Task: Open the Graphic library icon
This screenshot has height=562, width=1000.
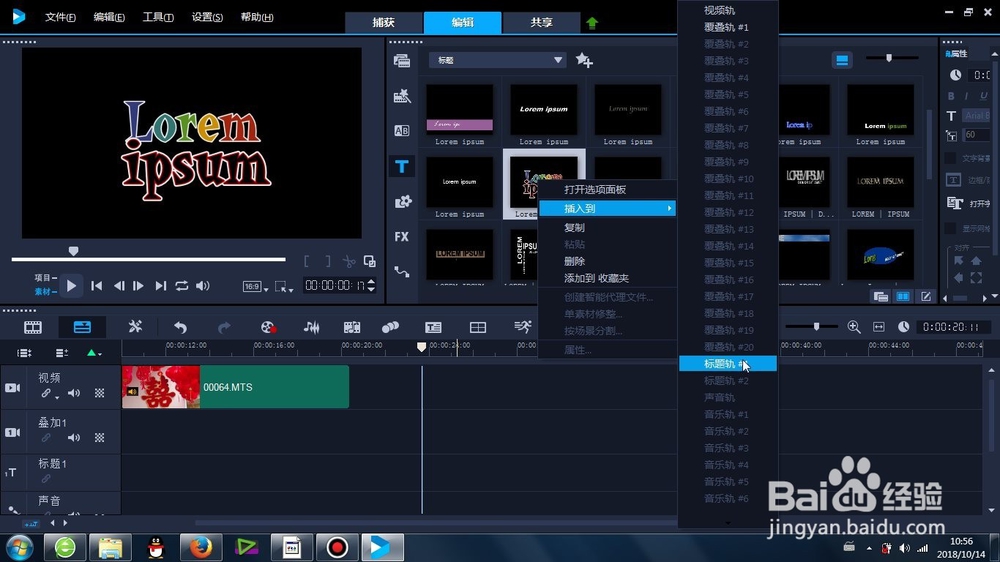Action: coord(402,202)
